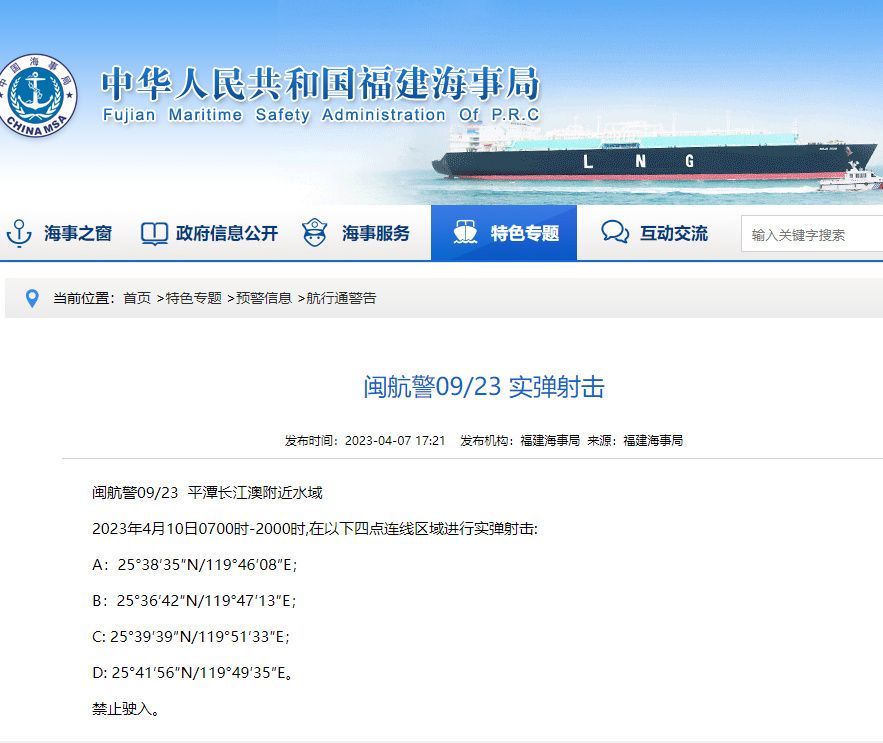Viewport: 883px width, 743px height.
Task: Click the line 平潭长江澳附近水域
Action: pyautogui.click(x=255, y=493)
